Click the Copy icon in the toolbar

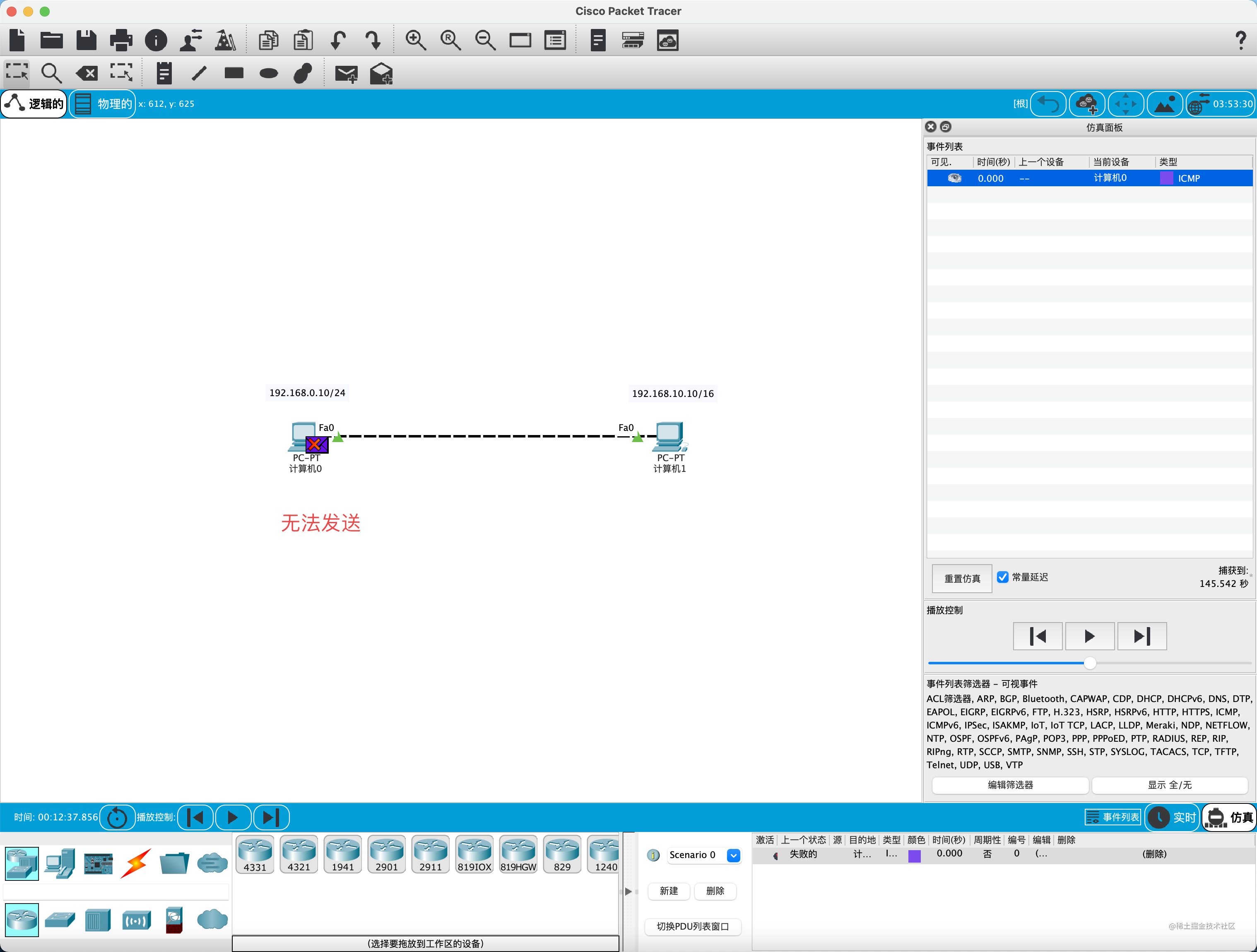[268, 40]
